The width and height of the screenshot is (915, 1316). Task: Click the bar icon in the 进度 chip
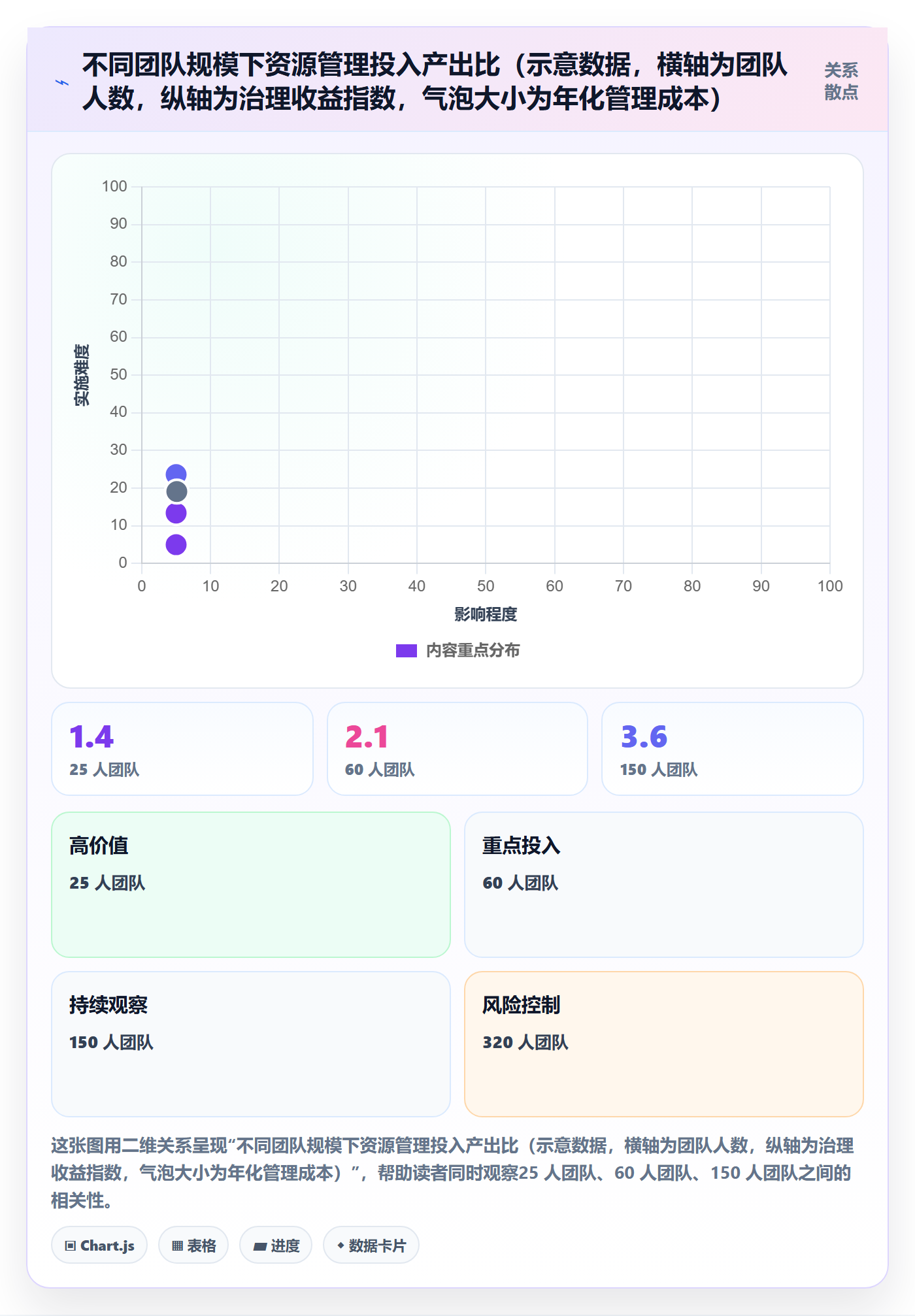(x=259, y=1247)
